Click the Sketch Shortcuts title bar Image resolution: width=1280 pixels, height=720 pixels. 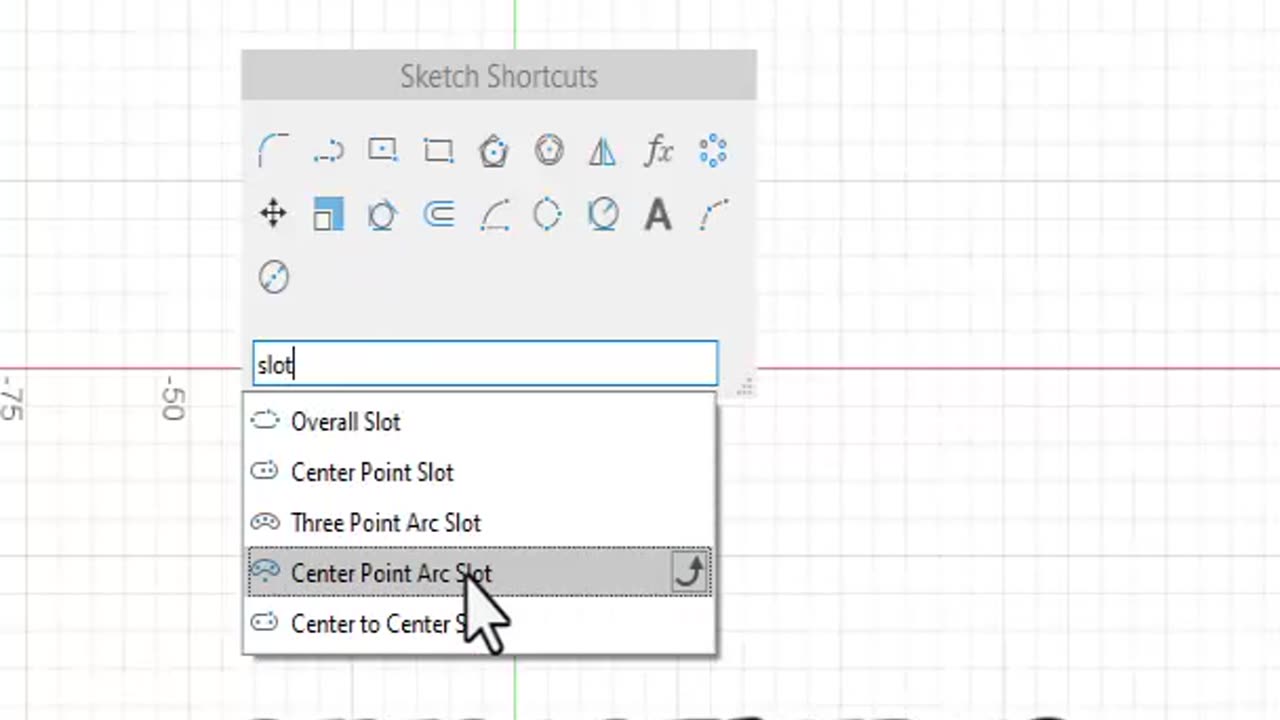[x=499, y=76]
